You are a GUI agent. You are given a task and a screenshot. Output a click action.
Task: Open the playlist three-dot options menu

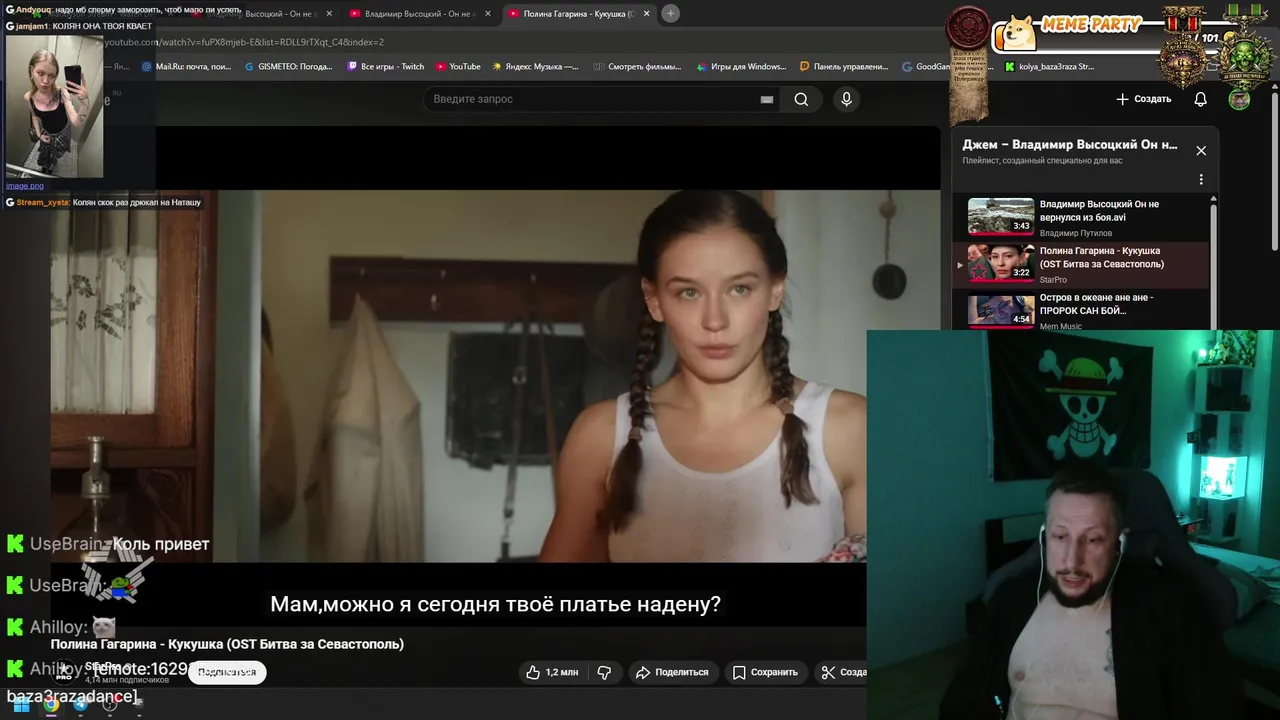1201,180
